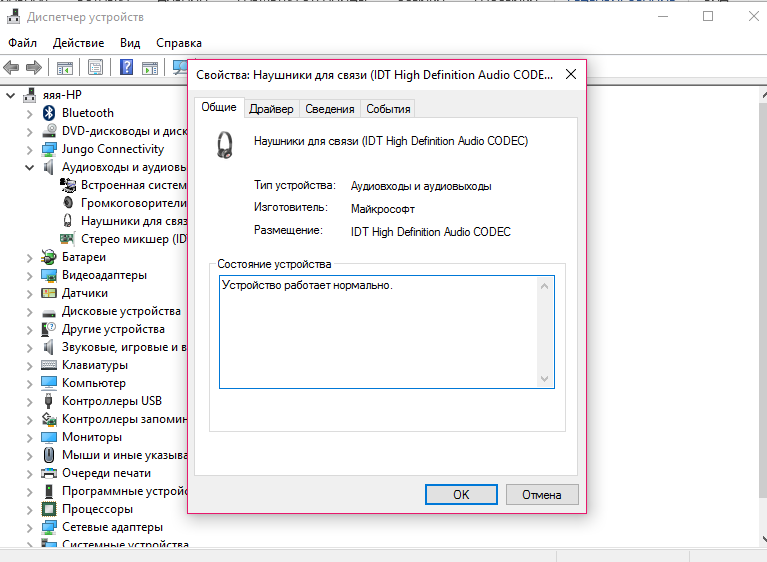Click the DVD drives category icon
Screen dimensions: 767x562
pos(49,131)
